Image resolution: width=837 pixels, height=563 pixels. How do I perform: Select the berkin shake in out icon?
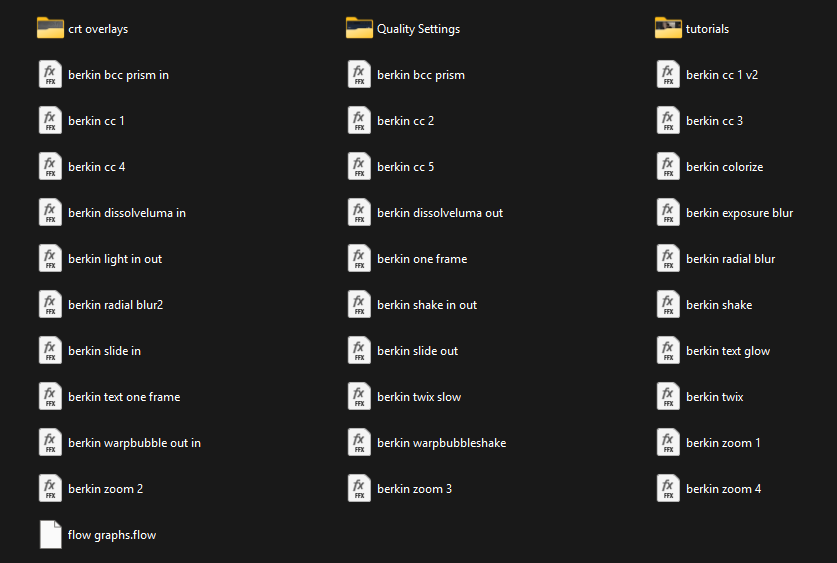pyautogui.click(x=359, y=305)
